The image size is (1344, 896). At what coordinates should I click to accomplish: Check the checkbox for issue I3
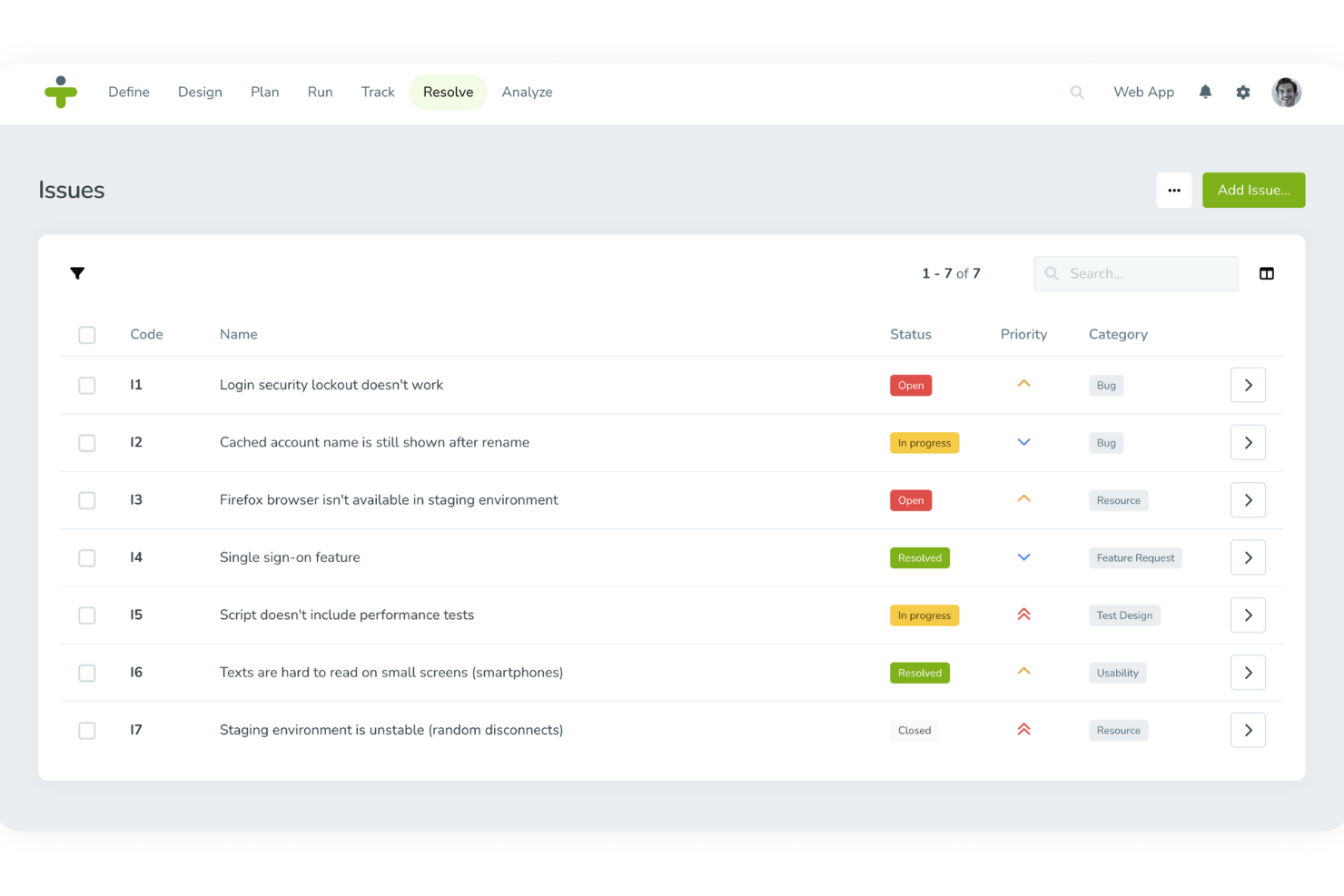pos(87,500)
